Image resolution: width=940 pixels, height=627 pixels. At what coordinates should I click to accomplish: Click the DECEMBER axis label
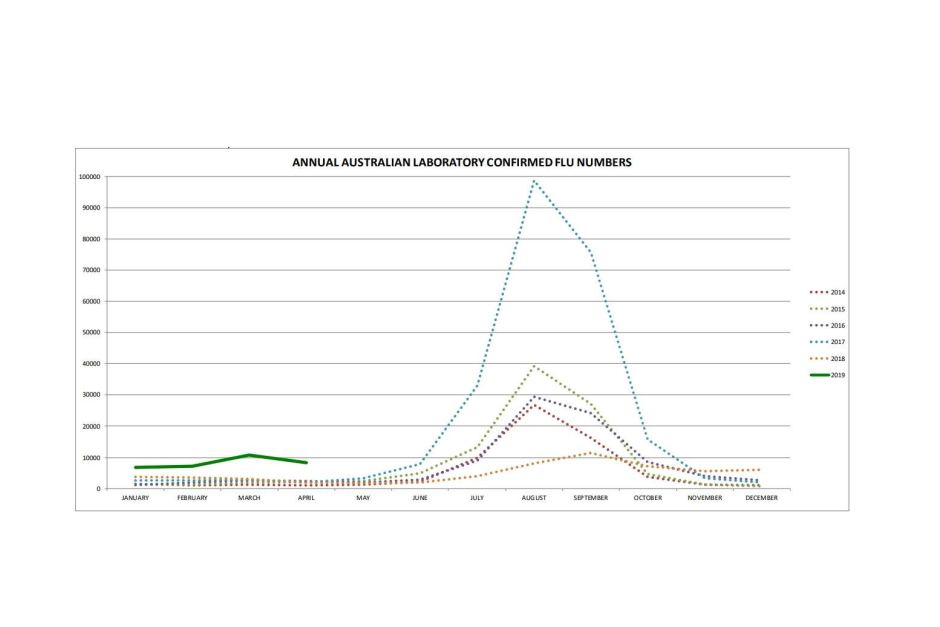pyautogui.click(x=761, y=498)
